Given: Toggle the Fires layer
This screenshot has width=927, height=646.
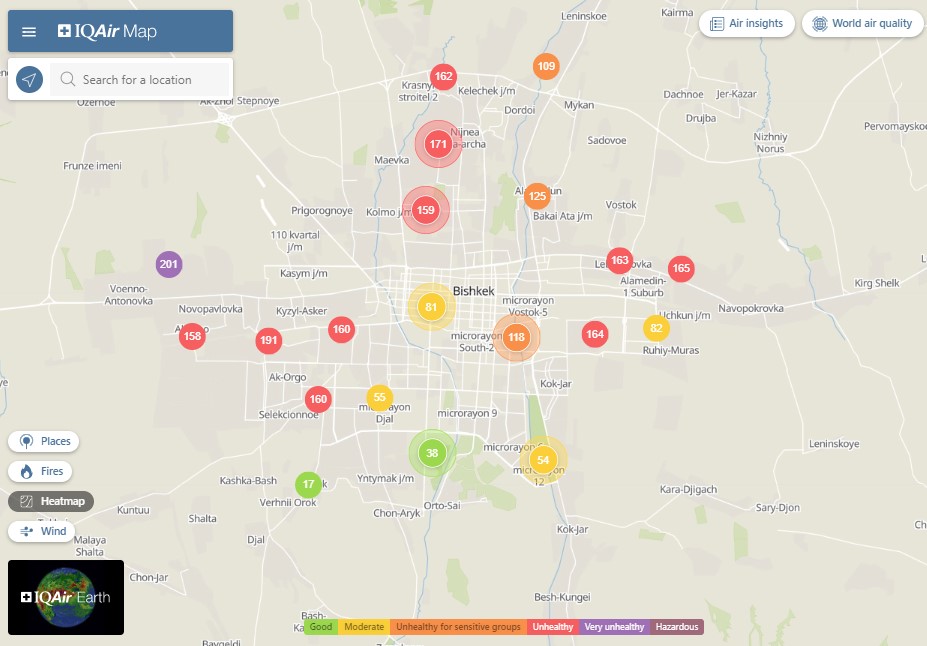Looking at the screenshot, I should click(41, 471).
